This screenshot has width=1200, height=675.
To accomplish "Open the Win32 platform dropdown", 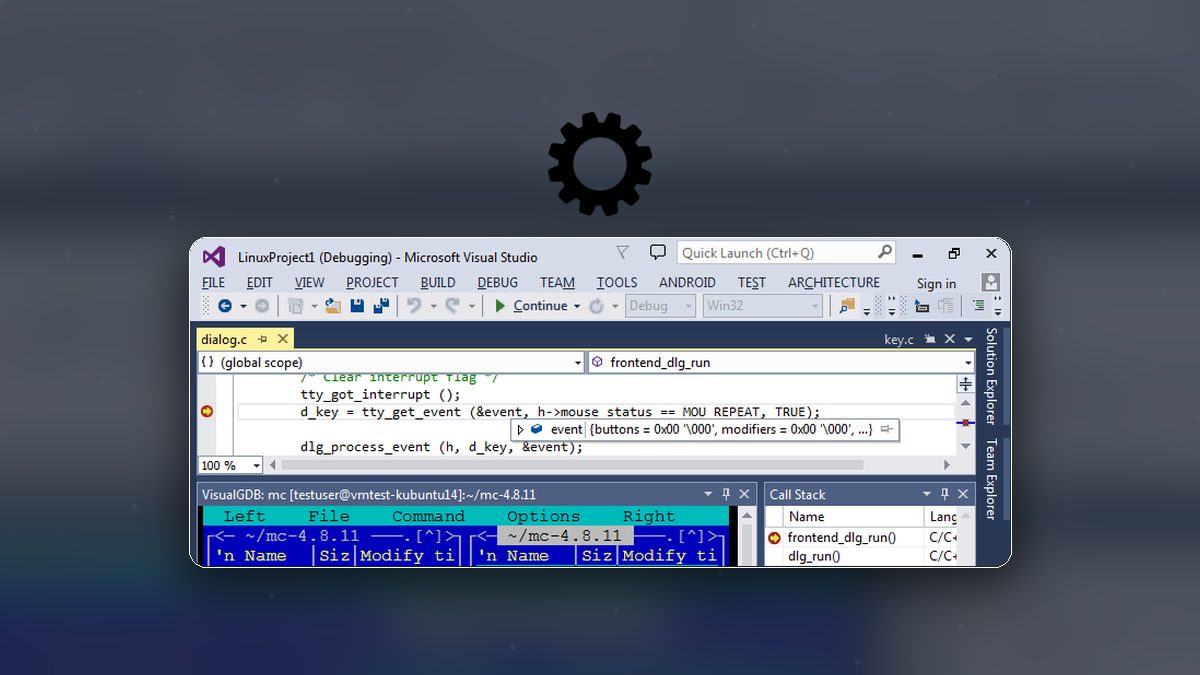I will (763, 306).
